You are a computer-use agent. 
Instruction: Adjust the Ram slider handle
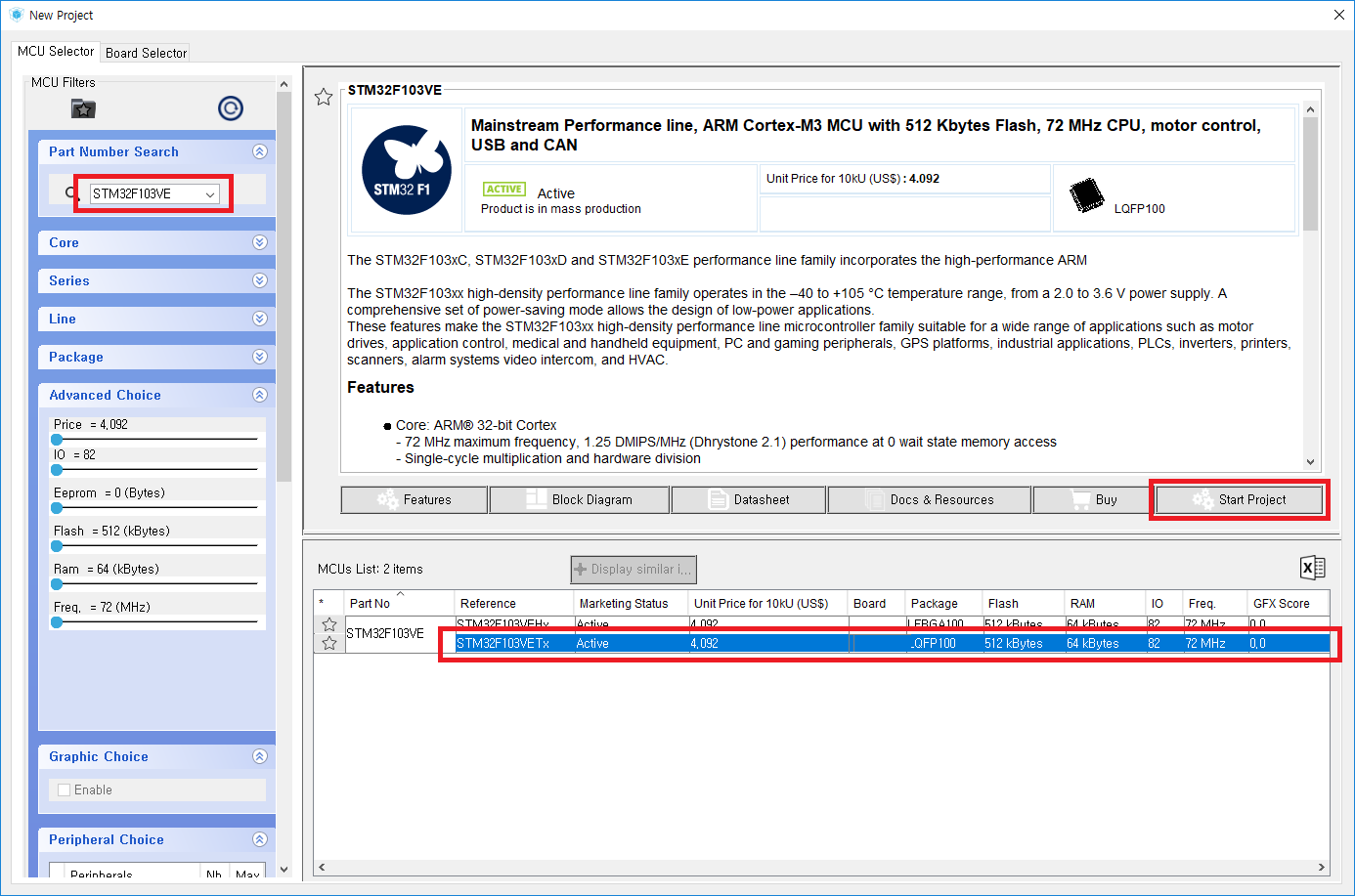click(57, 584)
